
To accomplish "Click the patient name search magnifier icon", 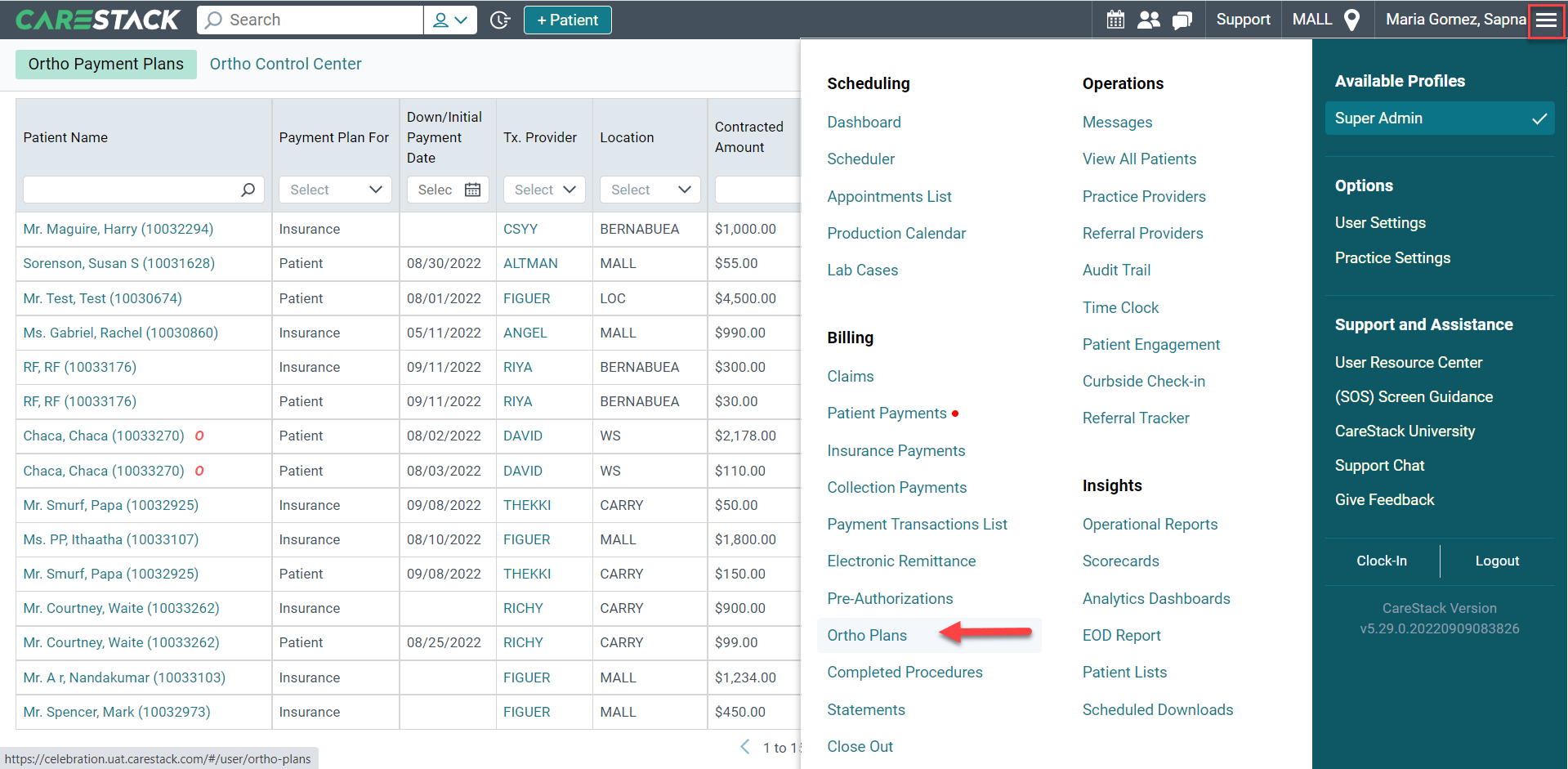I will point(248,190).
